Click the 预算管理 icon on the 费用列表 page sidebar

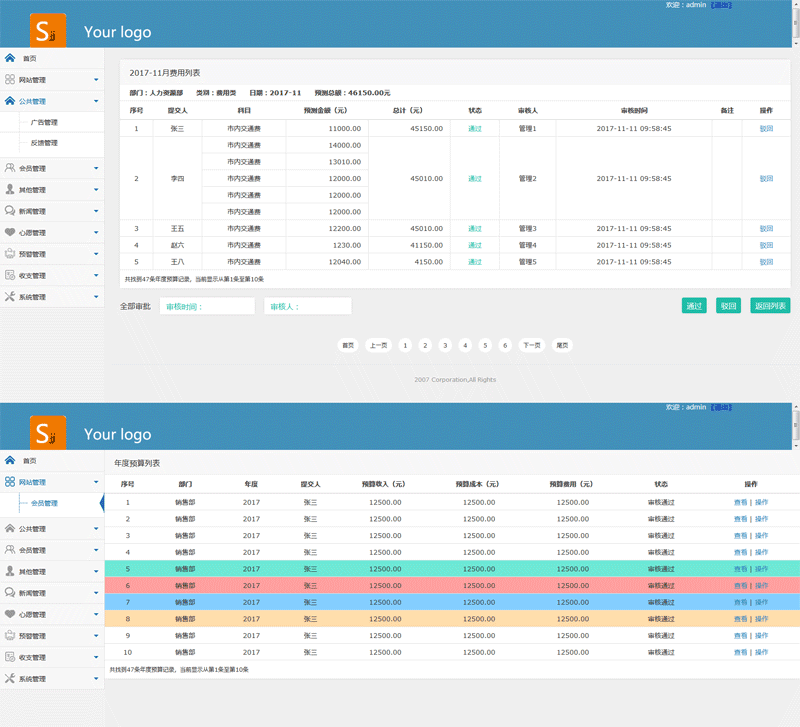(x=10, y=254)
